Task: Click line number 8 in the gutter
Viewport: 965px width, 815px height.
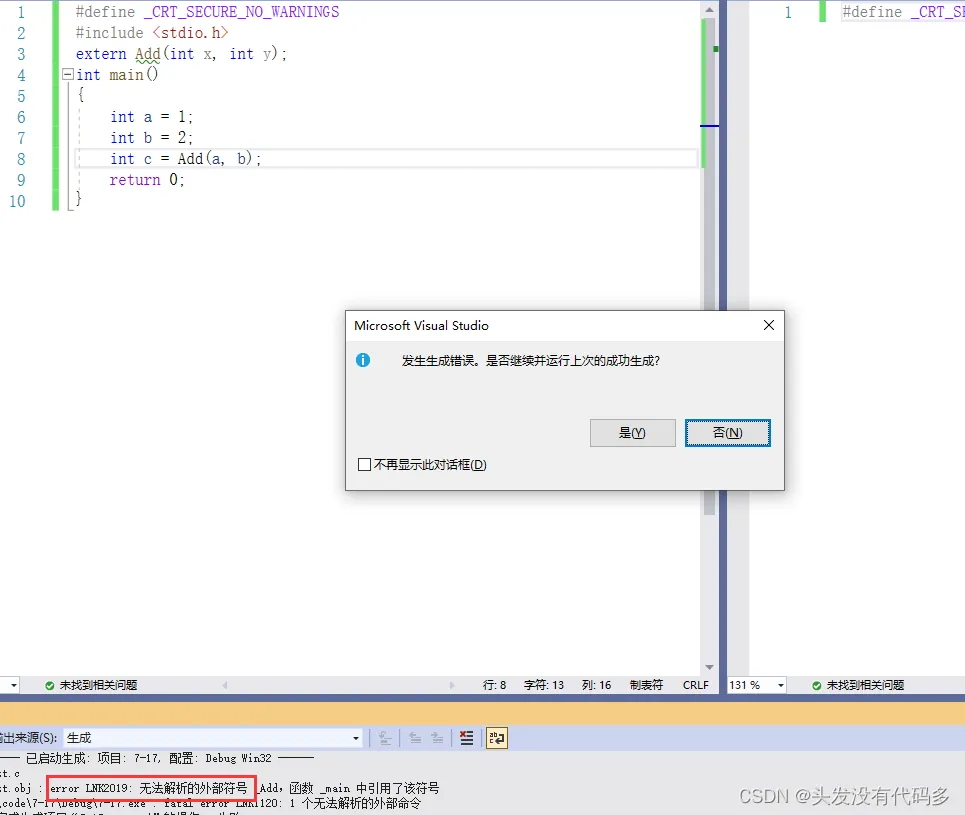Action: point(21,159)
